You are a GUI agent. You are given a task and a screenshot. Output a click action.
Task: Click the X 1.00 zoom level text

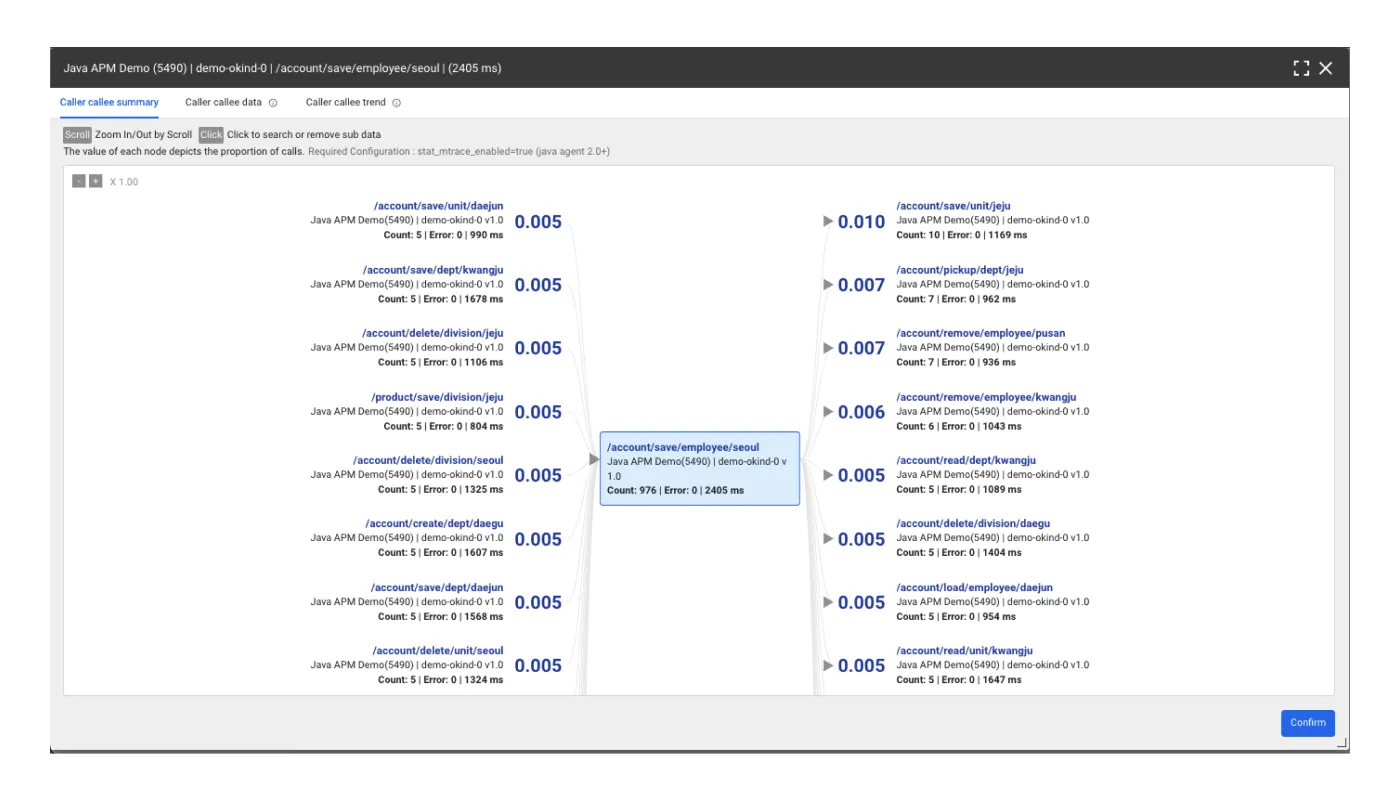[124, 182]
